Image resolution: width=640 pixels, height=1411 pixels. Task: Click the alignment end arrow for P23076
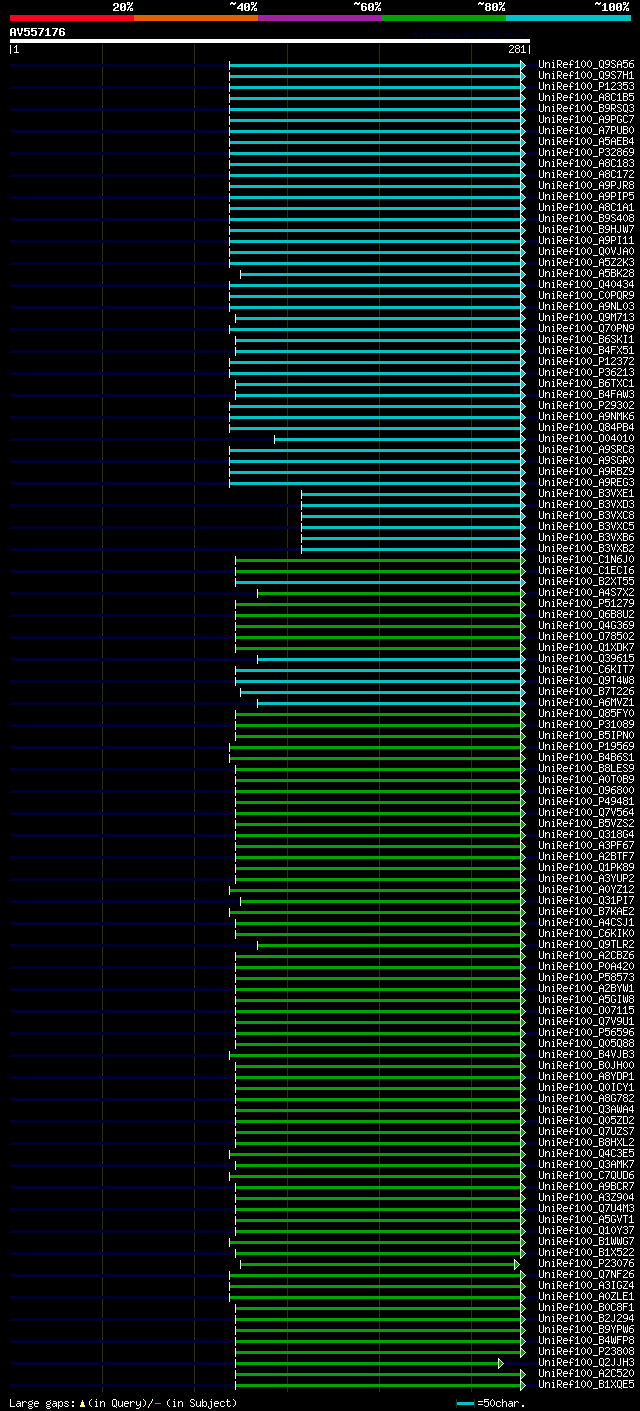[x=517, y=1264]
